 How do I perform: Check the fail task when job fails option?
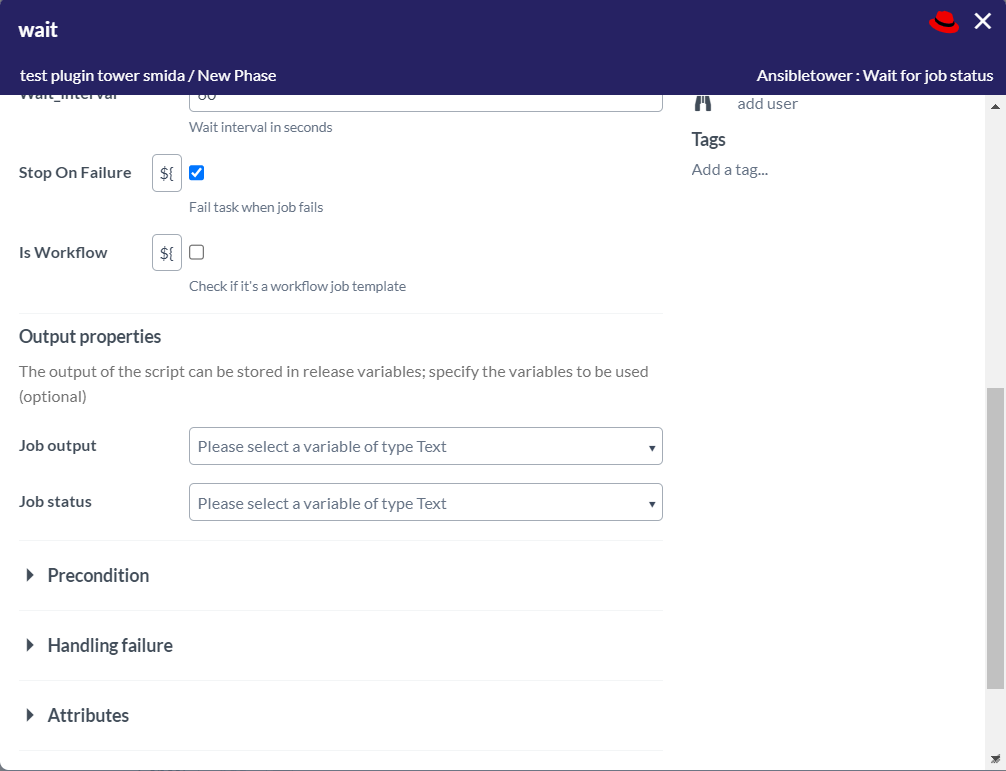(x=196, y=172)
